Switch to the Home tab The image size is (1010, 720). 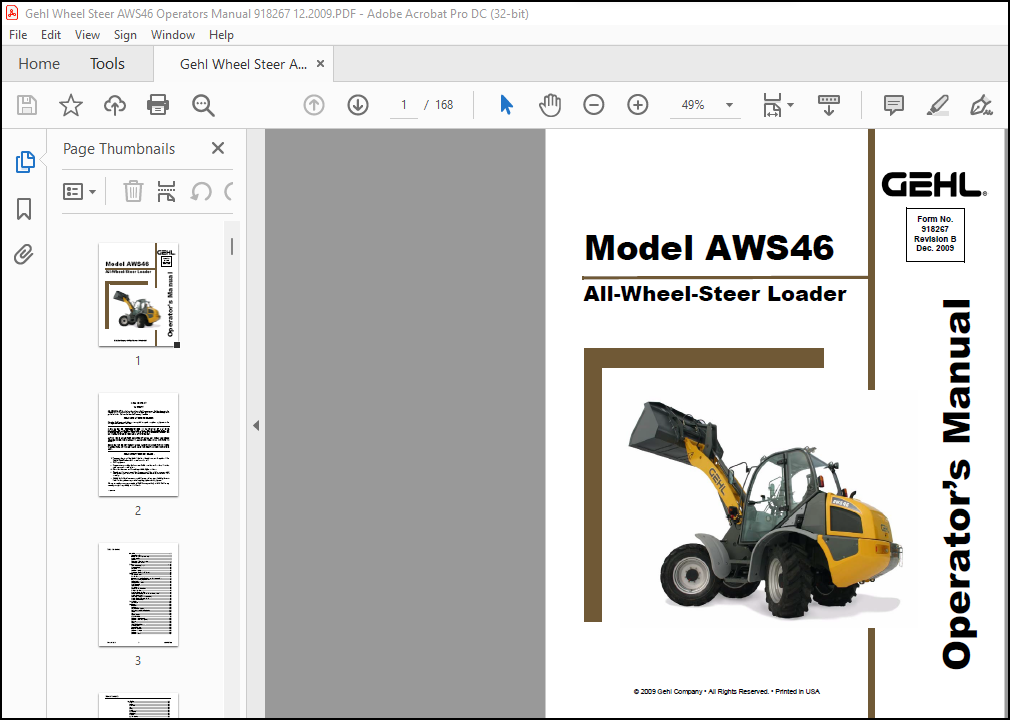point(39,64)
